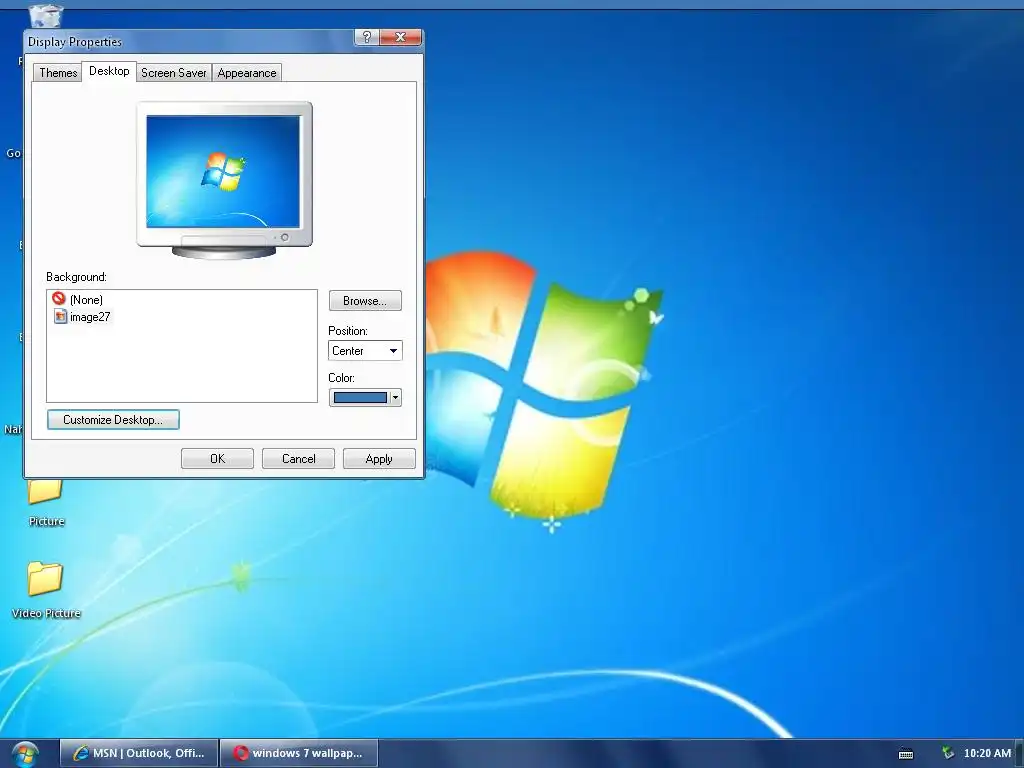Image resolution: width=1024 pixels, height=768 pixels.
Task: Select the Picture folder icon on the desktop
Action: (x=45, y=491)
